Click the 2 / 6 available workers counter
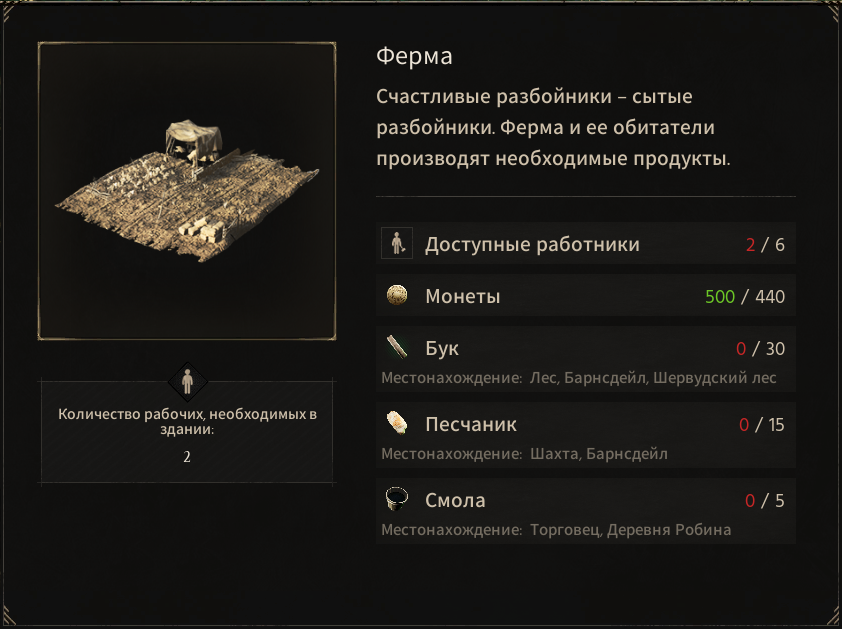 point(764,245)
